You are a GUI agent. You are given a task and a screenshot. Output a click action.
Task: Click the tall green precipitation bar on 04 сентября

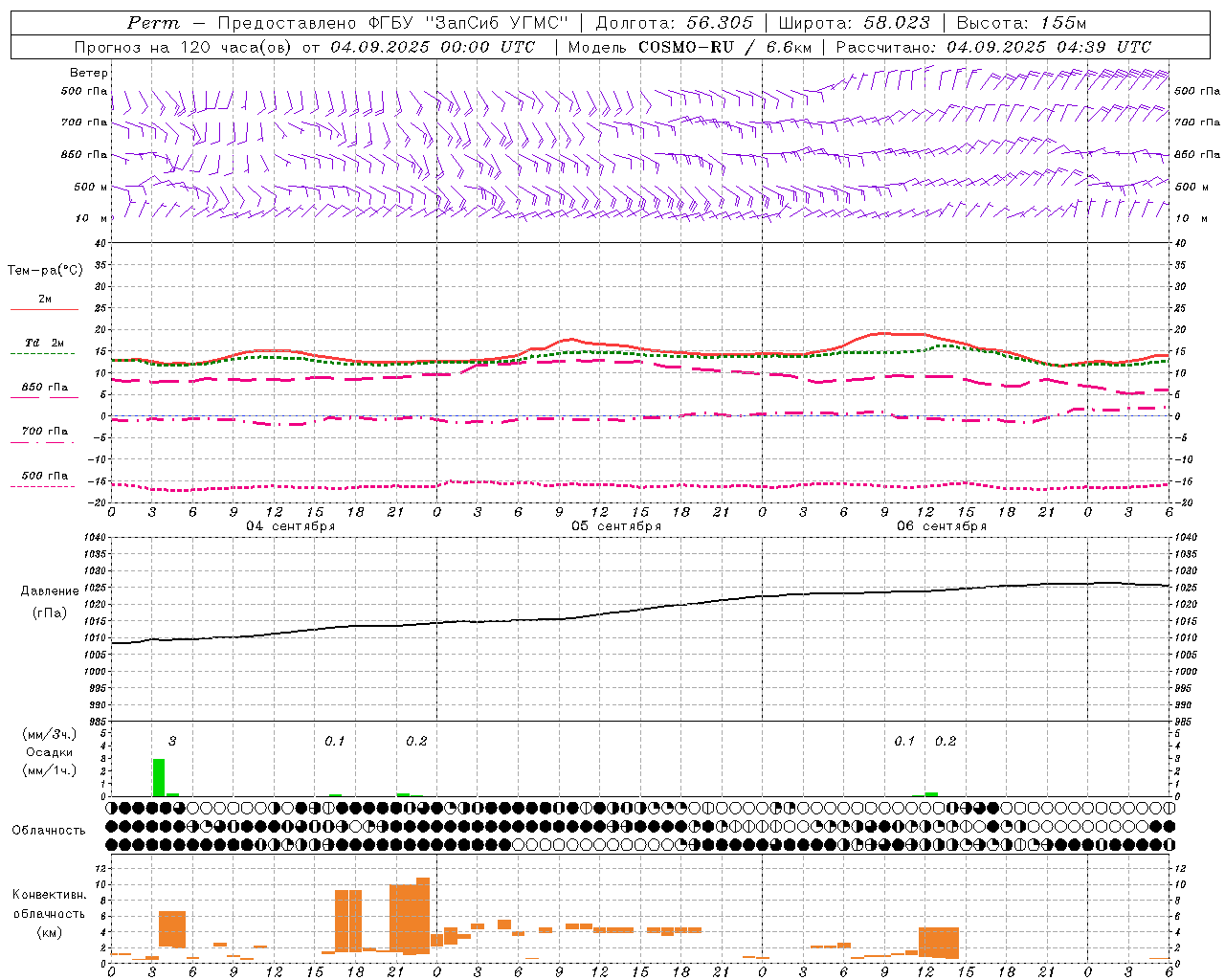coord(159,777)
